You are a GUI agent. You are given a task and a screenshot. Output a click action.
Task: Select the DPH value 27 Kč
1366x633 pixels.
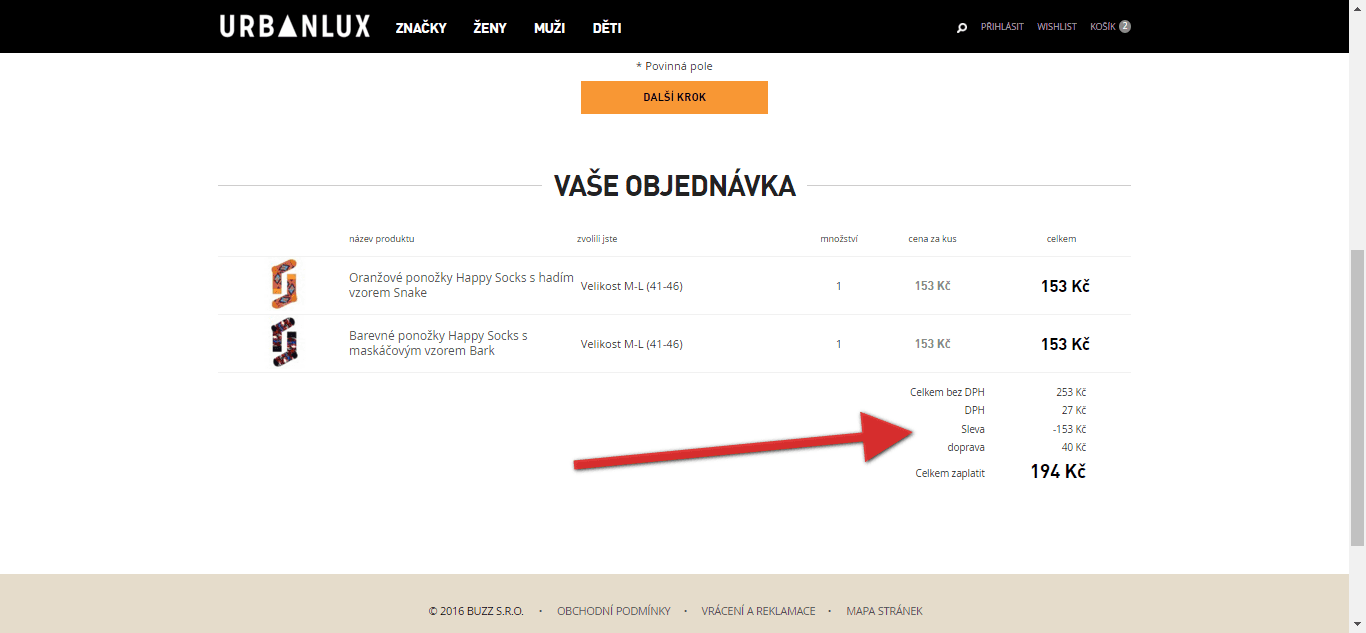(1074, 410)
